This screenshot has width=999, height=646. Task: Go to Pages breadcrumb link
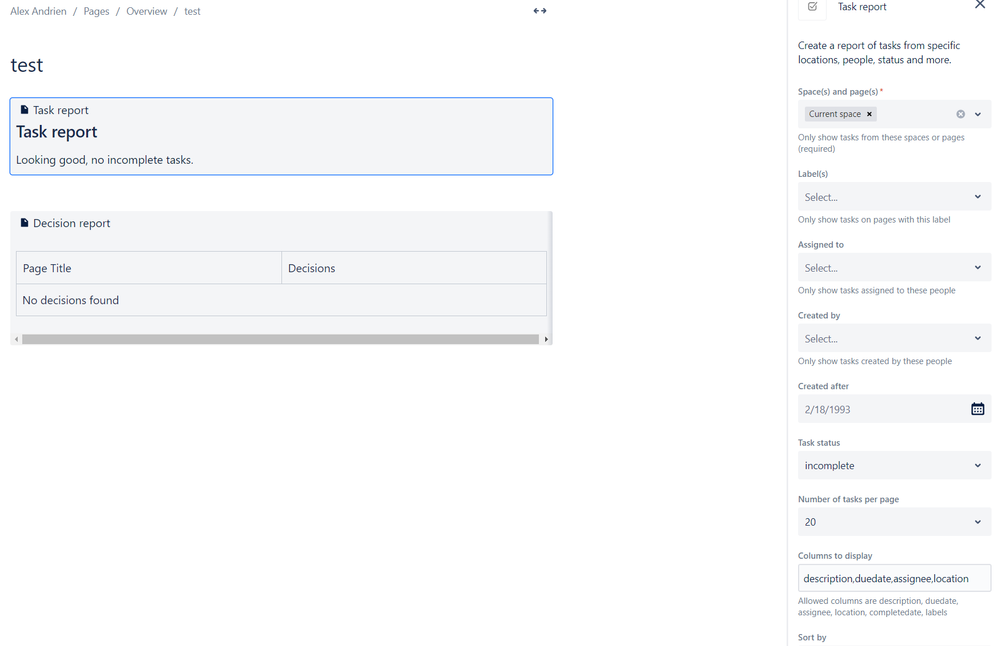(x=96, y=11)
